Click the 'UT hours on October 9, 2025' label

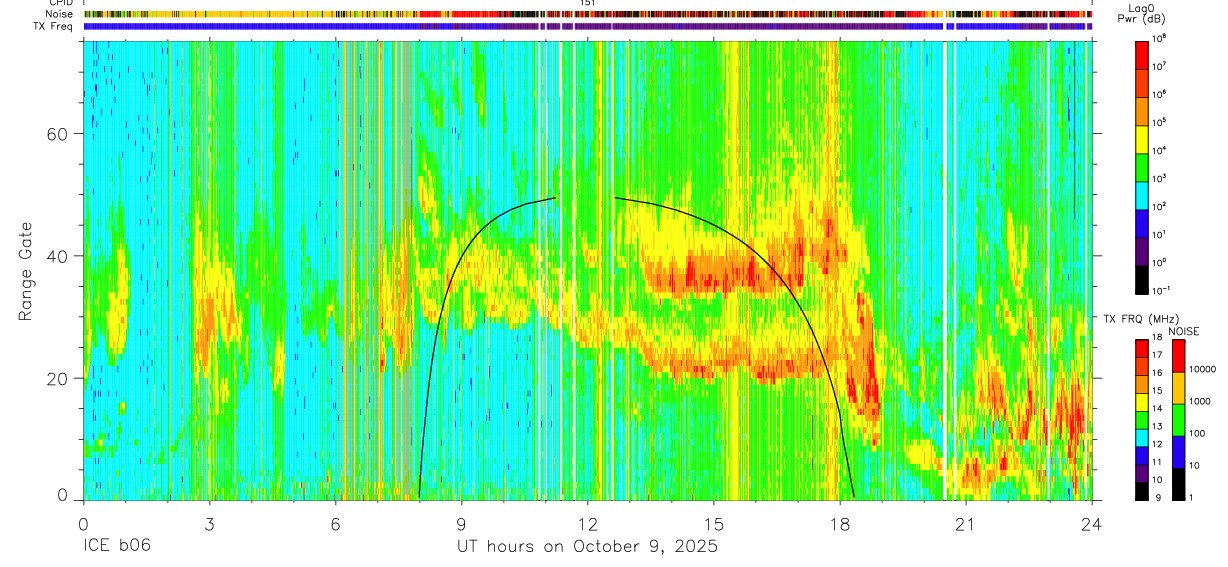587,547
